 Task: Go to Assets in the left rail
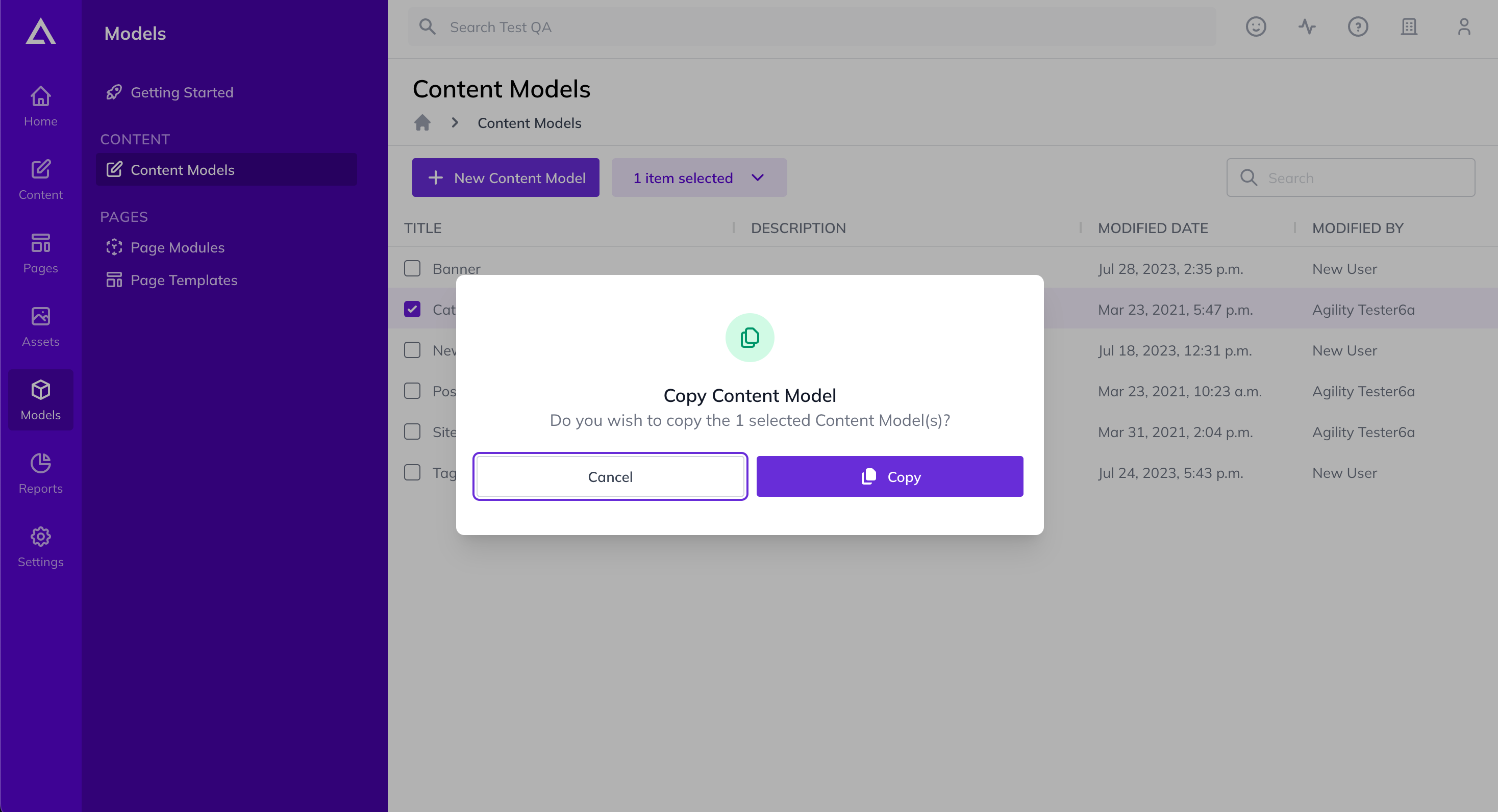[x=41, y=326]
